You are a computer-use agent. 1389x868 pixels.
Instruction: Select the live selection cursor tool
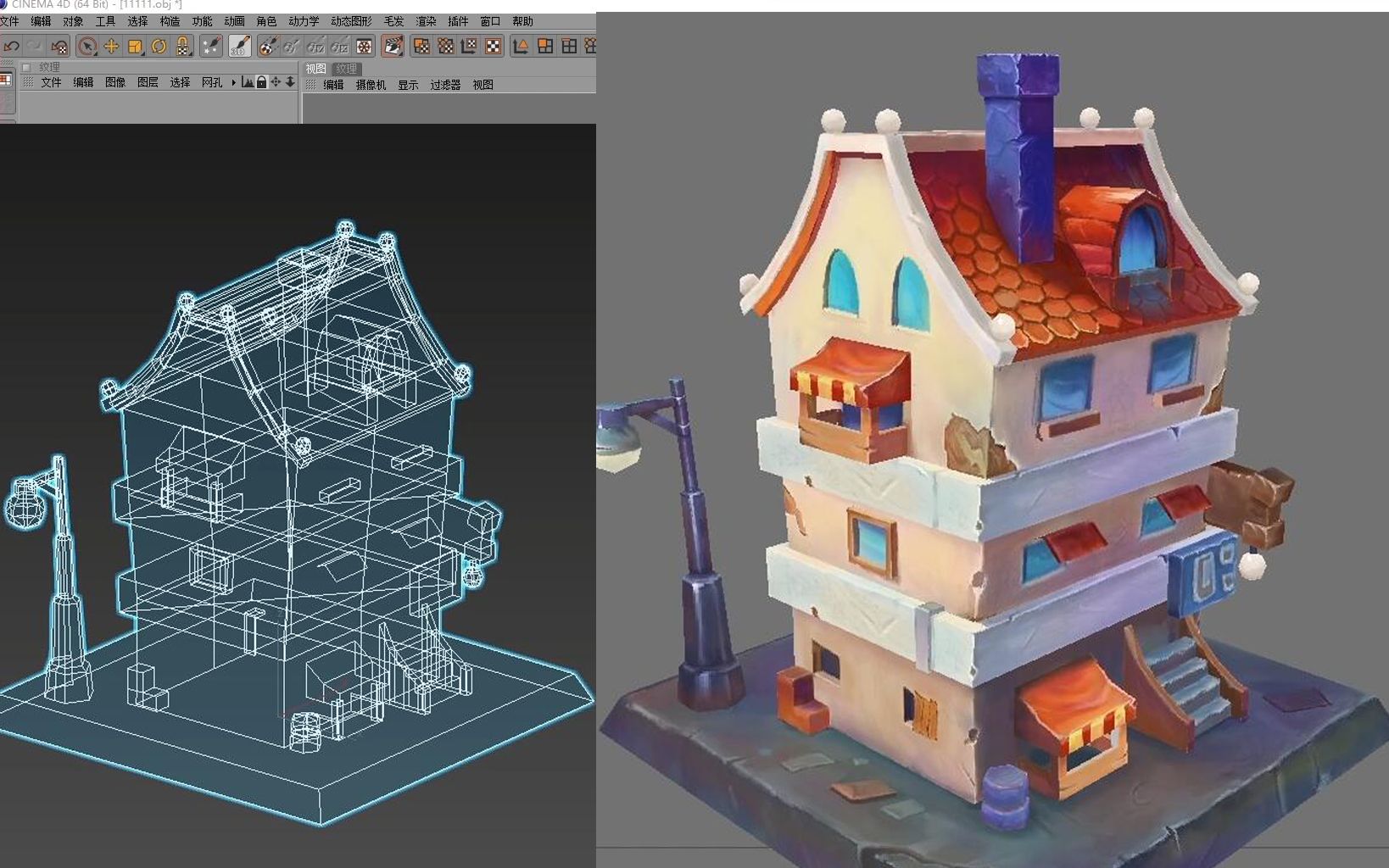pyautogui.click(x=86, y=47)
